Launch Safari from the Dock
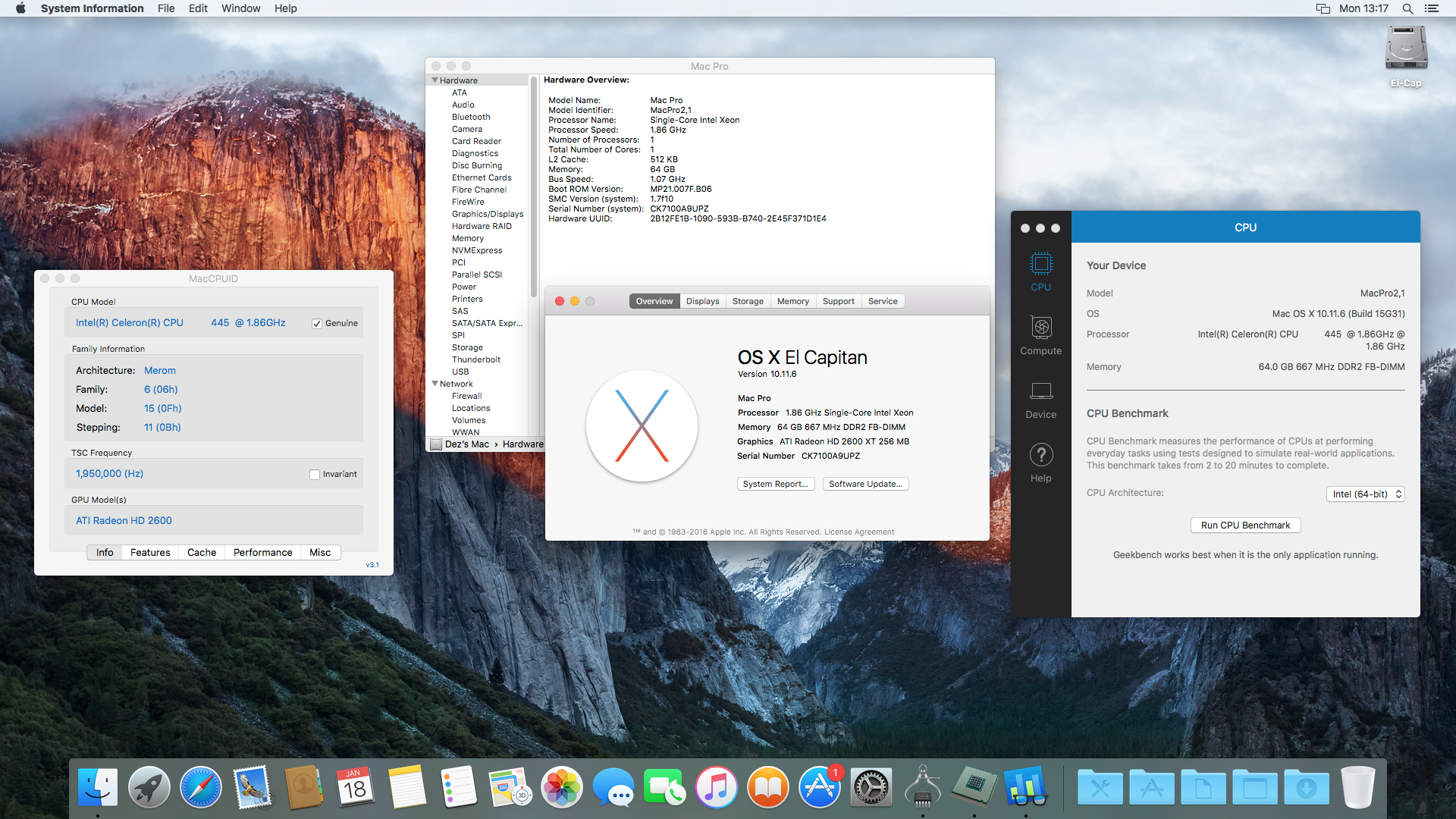 [201, 787]
